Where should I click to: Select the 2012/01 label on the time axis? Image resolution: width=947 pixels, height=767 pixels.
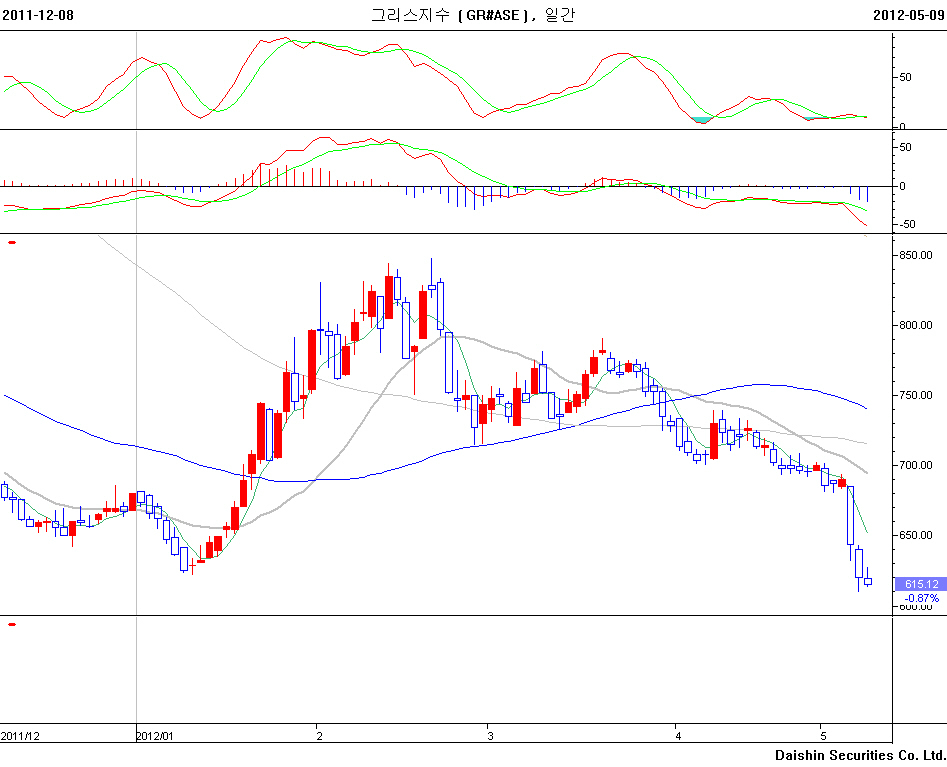[154, 736]
